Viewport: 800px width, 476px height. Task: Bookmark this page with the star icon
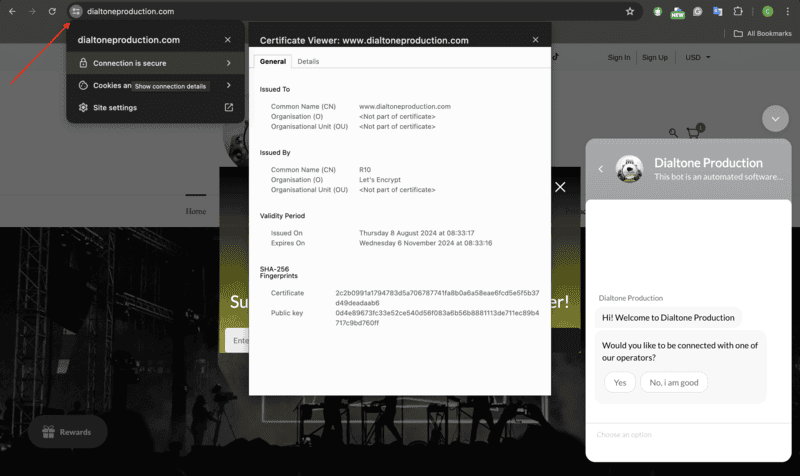click(630, 11)
